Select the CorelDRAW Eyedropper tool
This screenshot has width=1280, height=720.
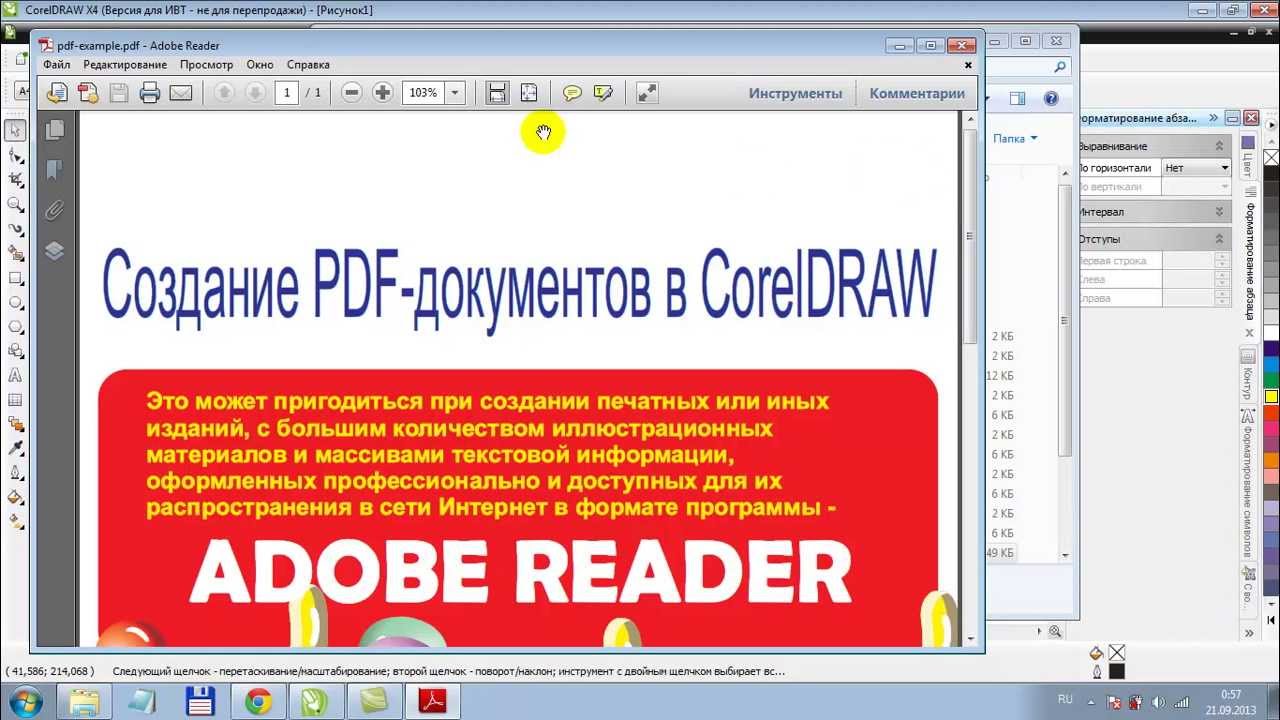coord(15,449)
